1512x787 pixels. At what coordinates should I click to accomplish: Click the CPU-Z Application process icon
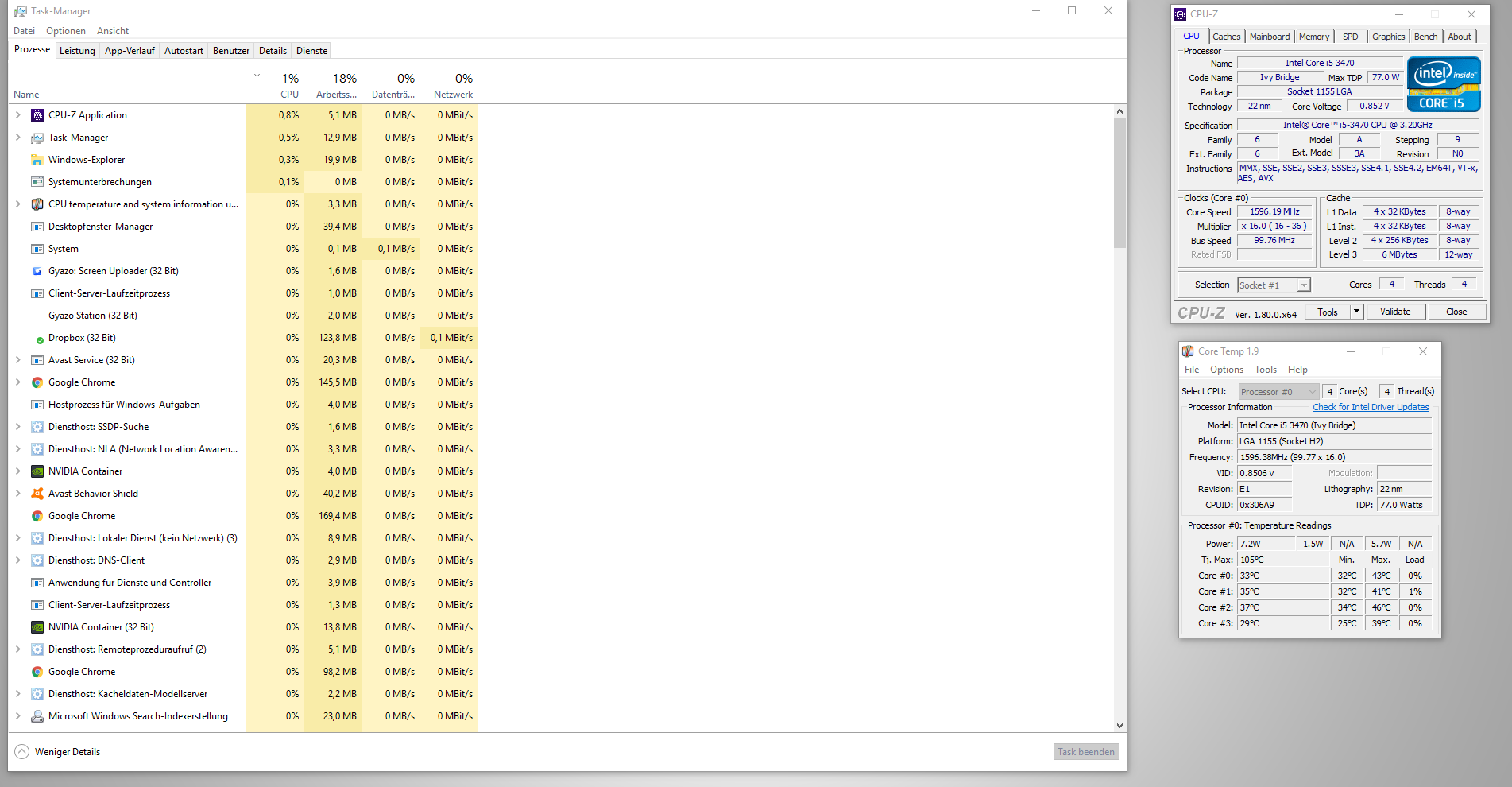37,115
